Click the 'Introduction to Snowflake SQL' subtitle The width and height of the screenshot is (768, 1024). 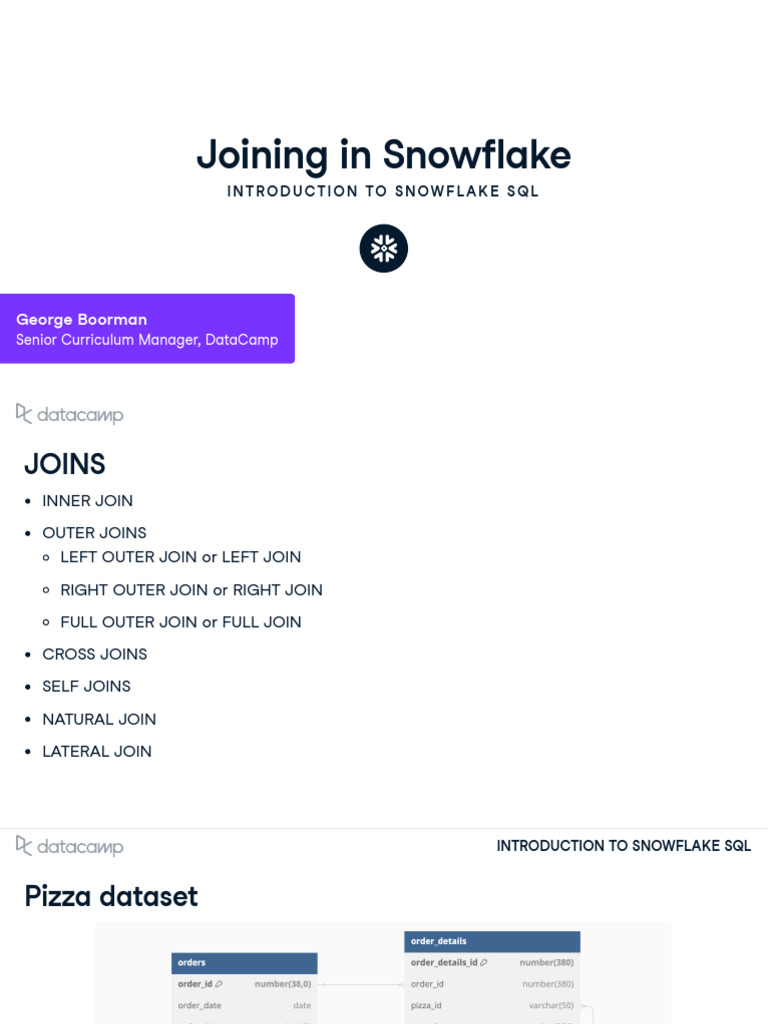384,191
